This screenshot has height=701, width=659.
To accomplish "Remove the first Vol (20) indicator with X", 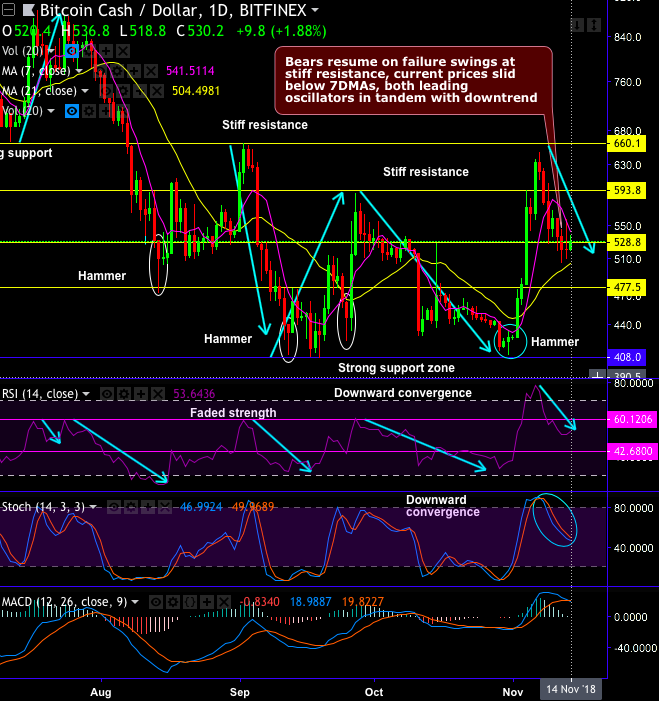I will (123, 51).
